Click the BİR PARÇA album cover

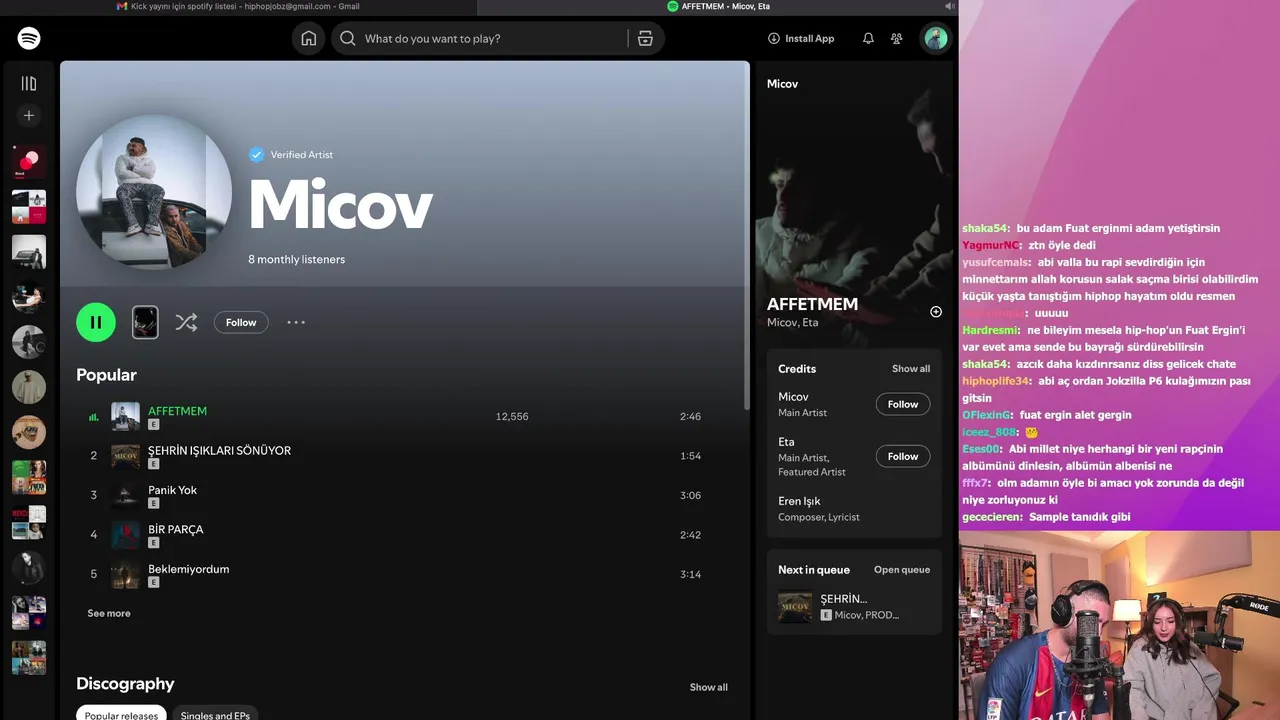125,535
